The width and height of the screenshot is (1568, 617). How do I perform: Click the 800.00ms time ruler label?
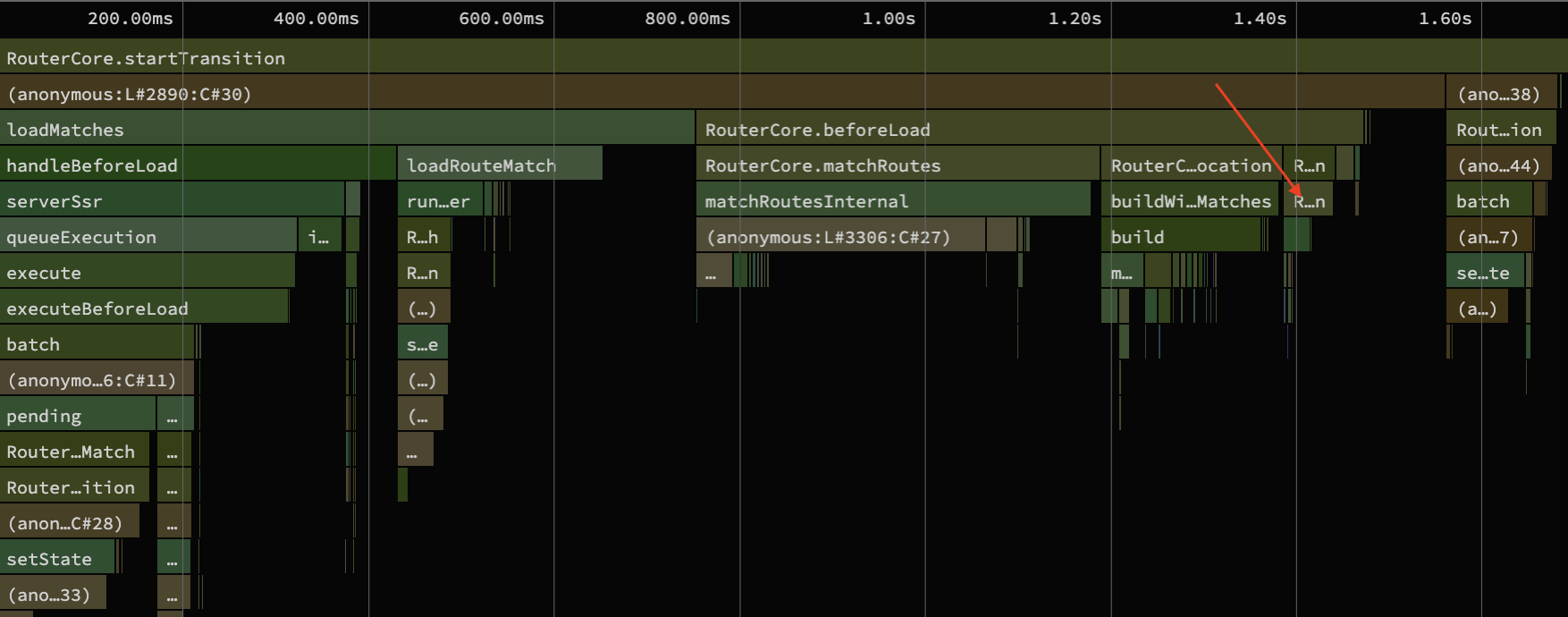coord(687,19)
